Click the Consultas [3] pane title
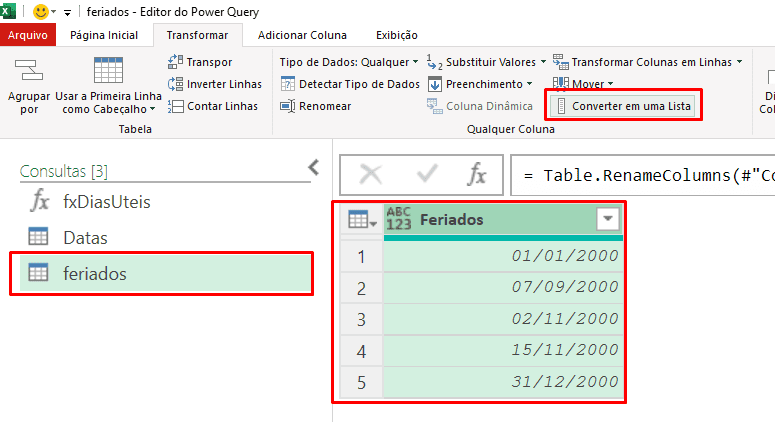Image resolution: width=775 pixels, height=422 pixels. (64, 171)
